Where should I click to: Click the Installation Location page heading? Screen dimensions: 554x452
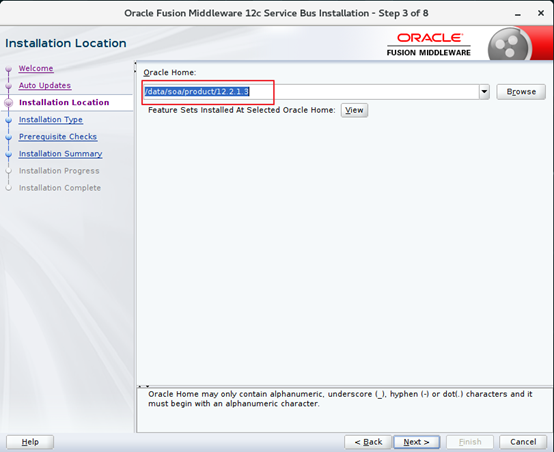(x=66, y=43)
